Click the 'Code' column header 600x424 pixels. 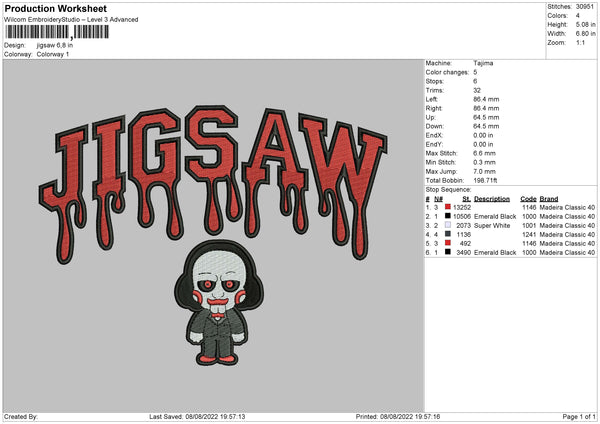point(528,199)
